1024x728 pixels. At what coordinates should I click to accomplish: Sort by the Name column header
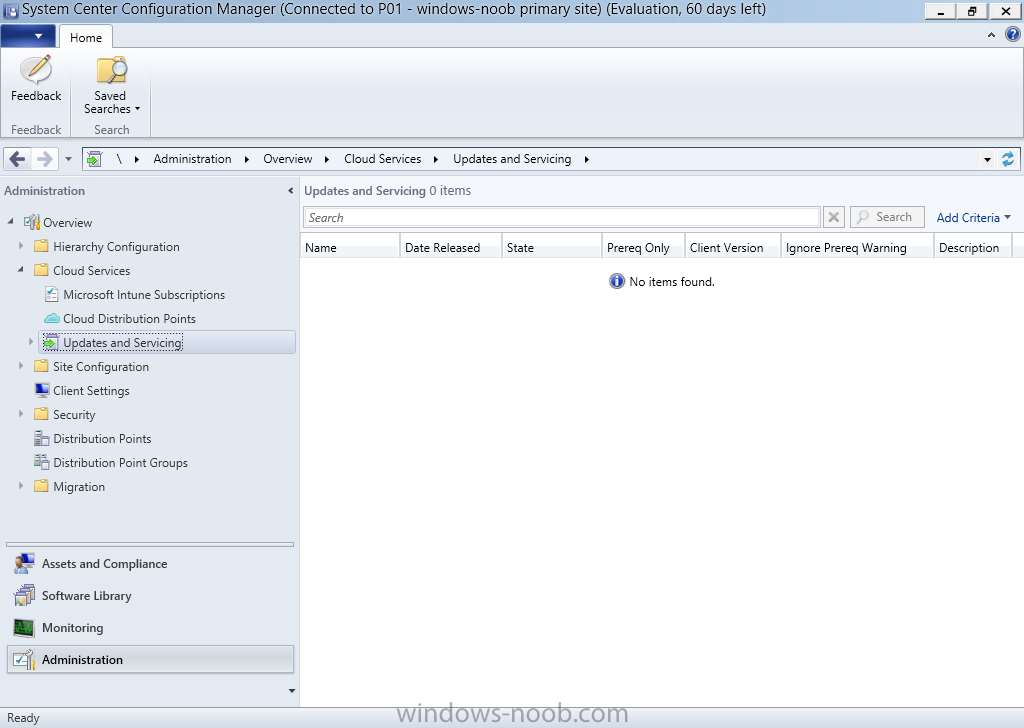[350, 247]
